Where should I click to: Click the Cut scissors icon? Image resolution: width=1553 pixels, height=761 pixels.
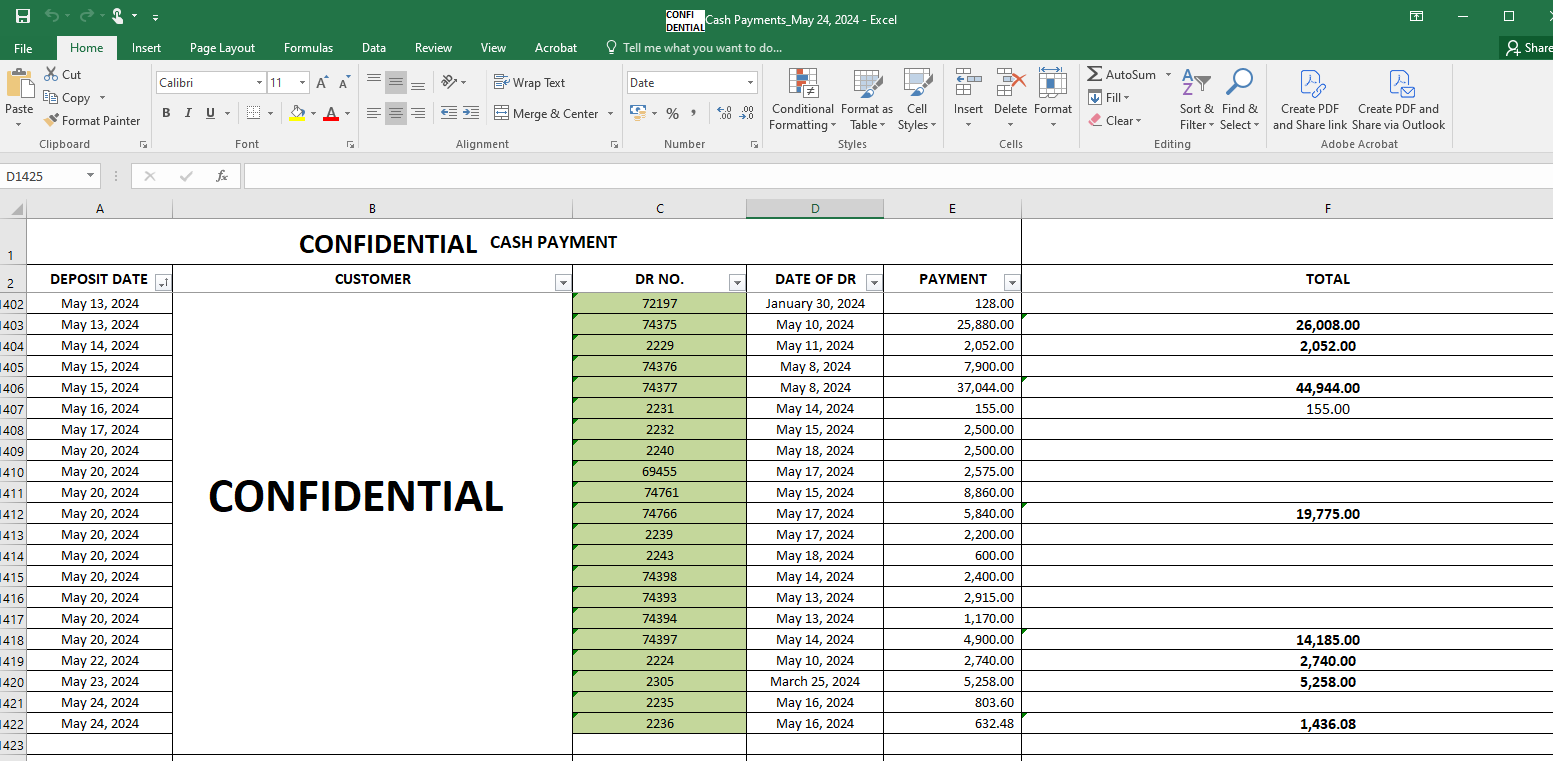click(x=51, y=74)
